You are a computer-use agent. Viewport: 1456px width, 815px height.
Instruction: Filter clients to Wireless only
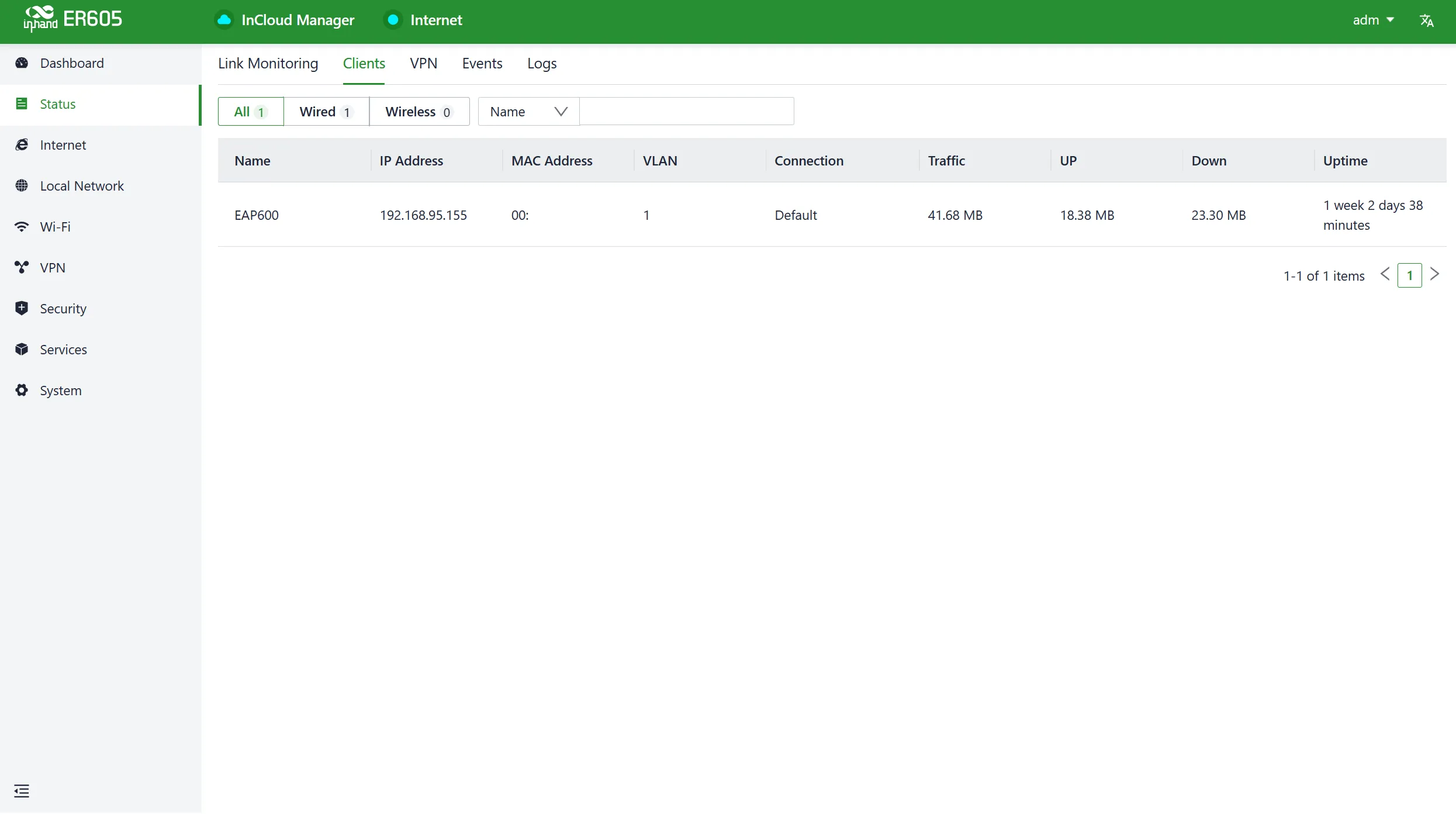[419, 112]
